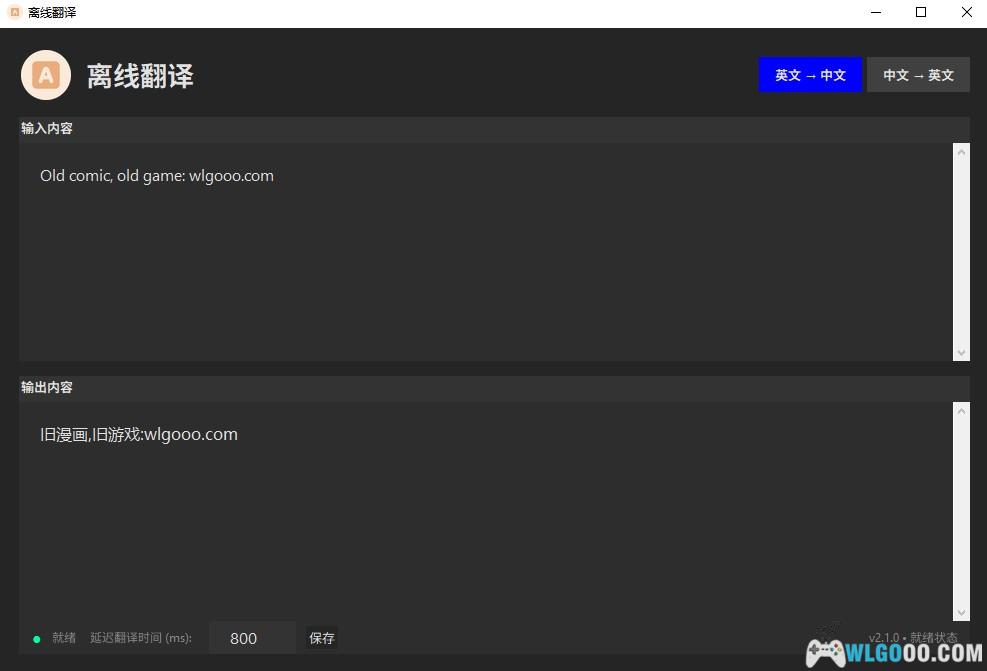
Task: Minimize the 离线翻译 window
Action: [876, 13]
